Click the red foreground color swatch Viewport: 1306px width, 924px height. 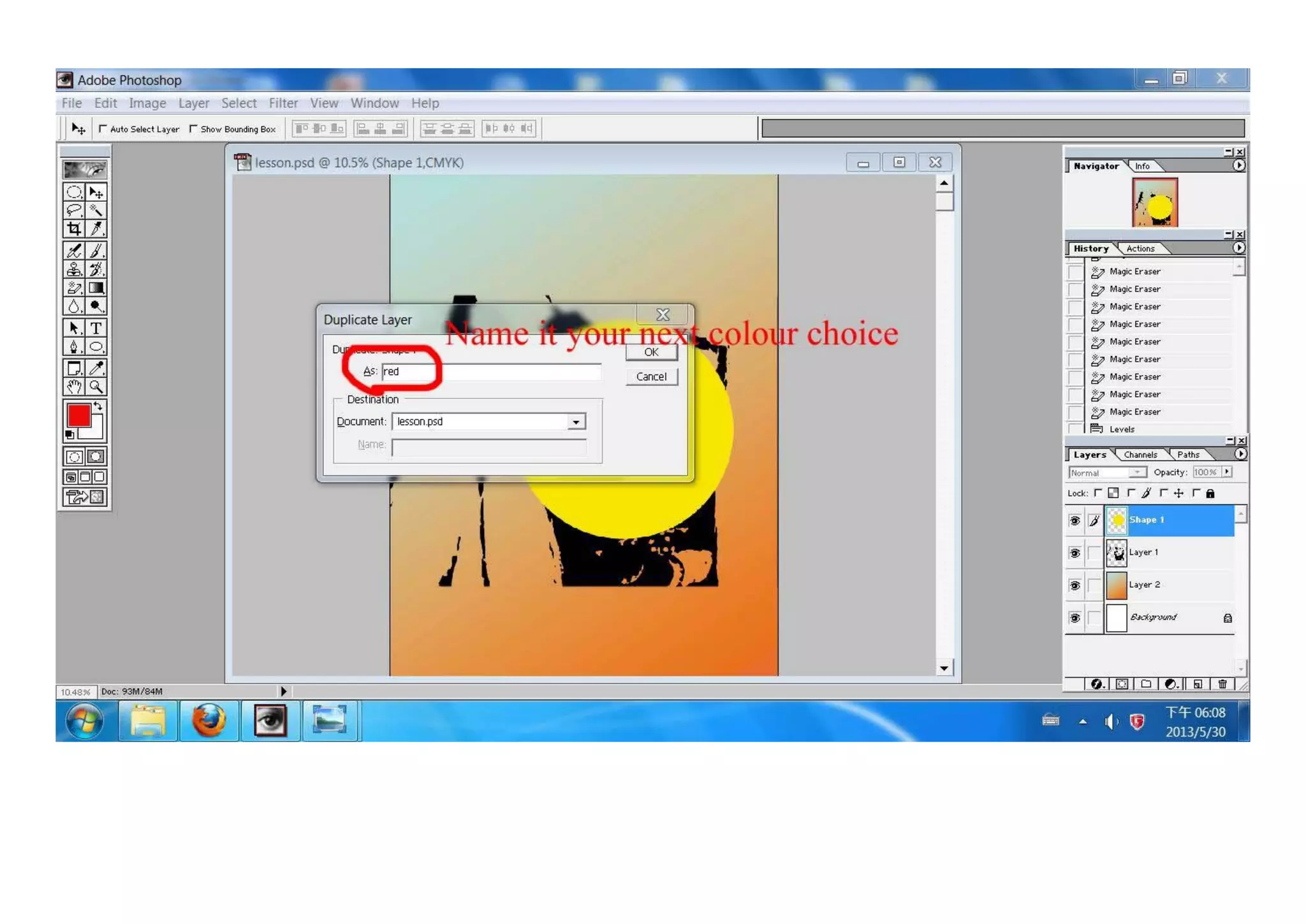(x=79, y=416)
